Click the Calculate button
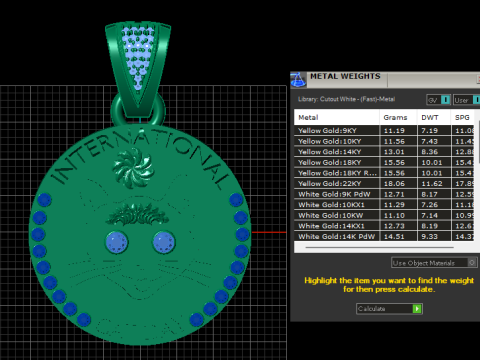 (389, 309)
